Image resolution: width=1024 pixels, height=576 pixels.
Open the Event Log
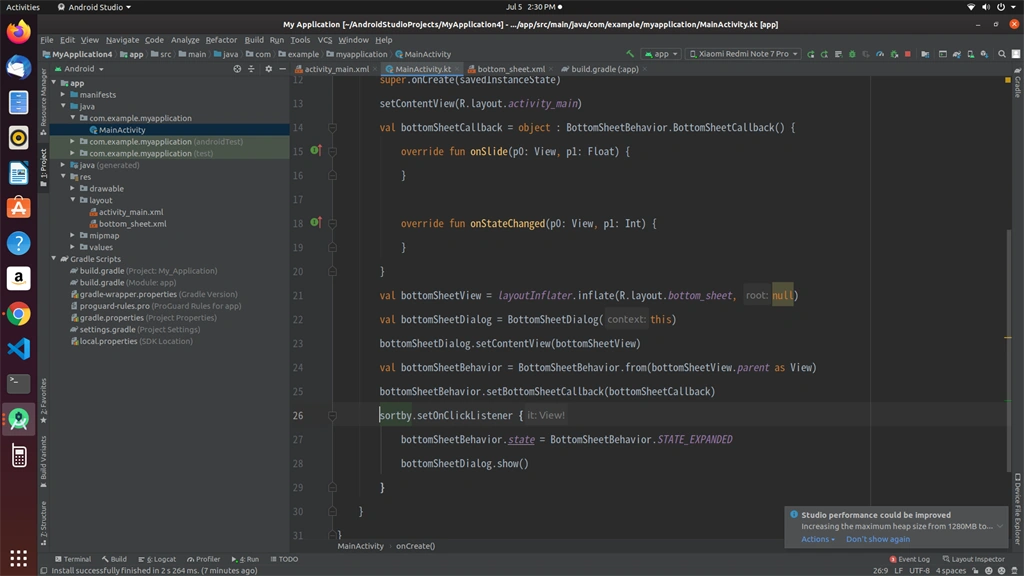coord(909,559)
